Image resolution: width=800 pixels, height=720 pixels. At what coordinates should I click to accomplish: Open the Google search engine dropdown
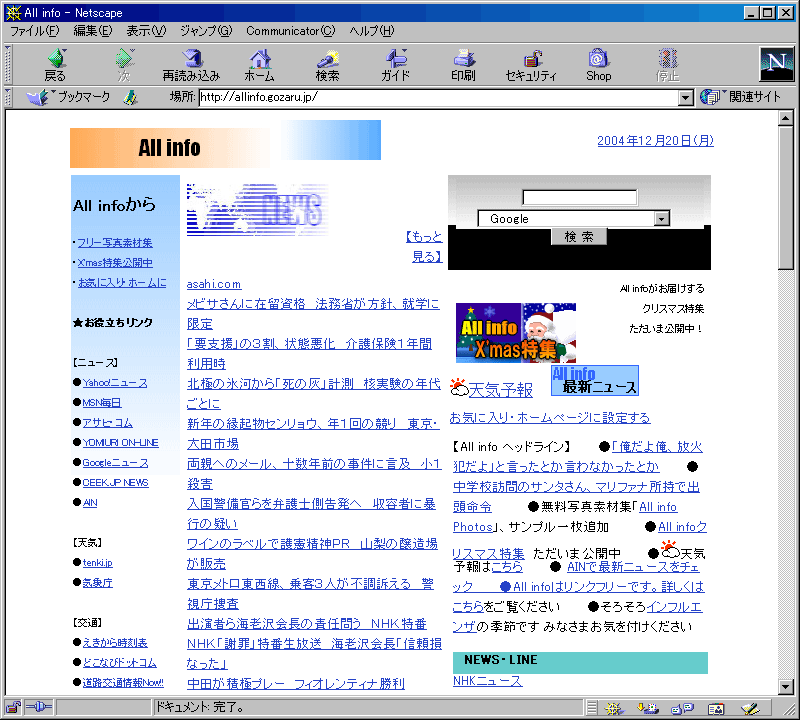[x=662, y=219]
